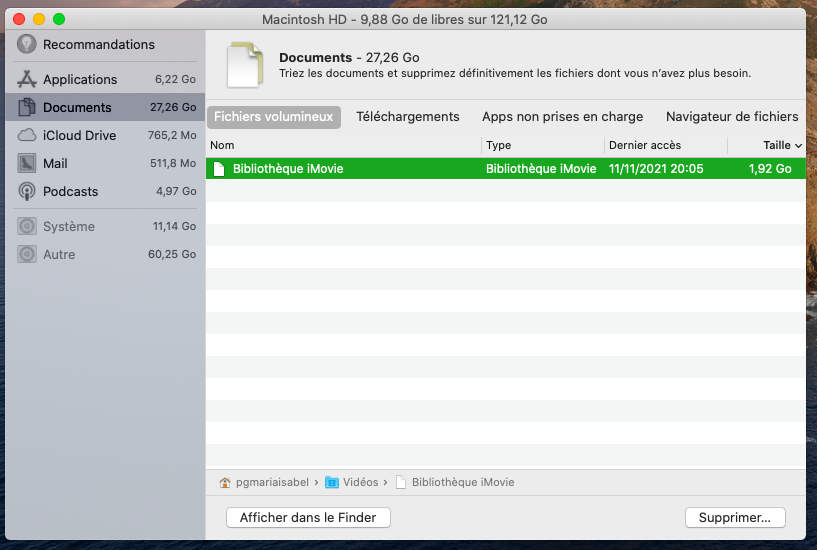Click the Documents sidebar icon
This screenshot has width=817, height=550.
(x=27, y=107)
